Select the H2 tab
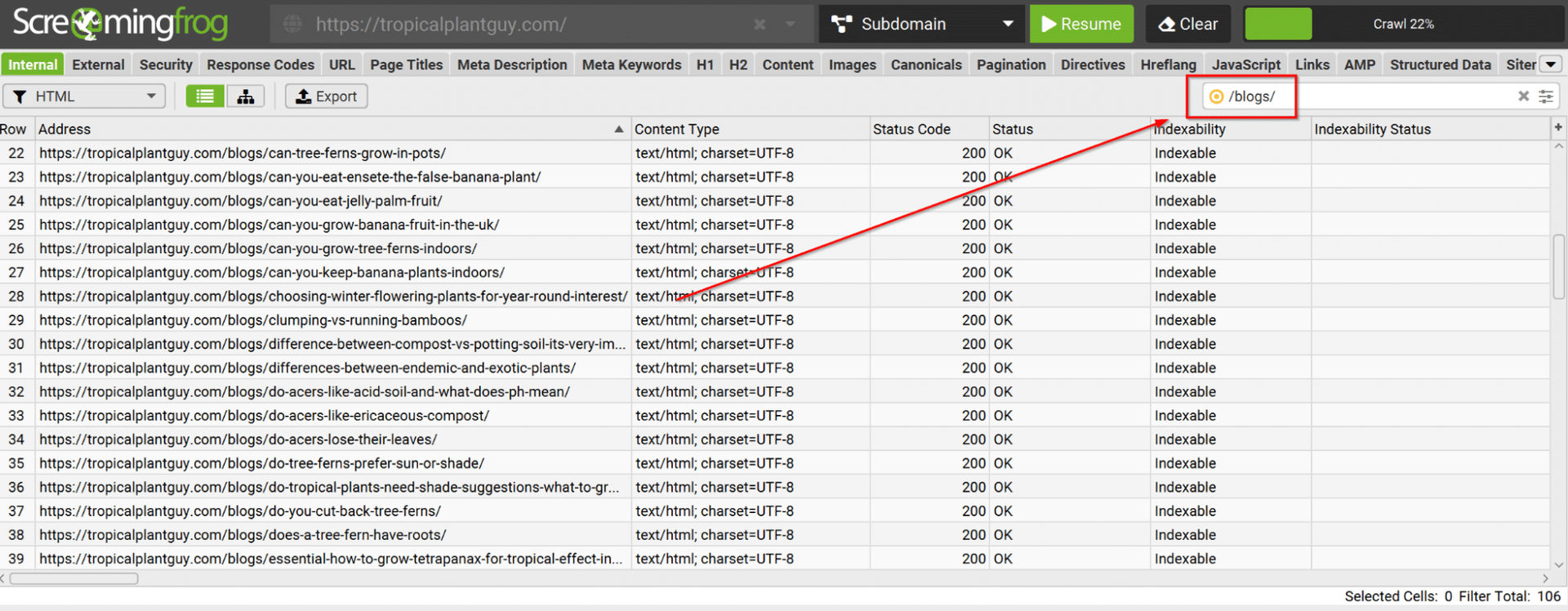 tap(738, 65)
